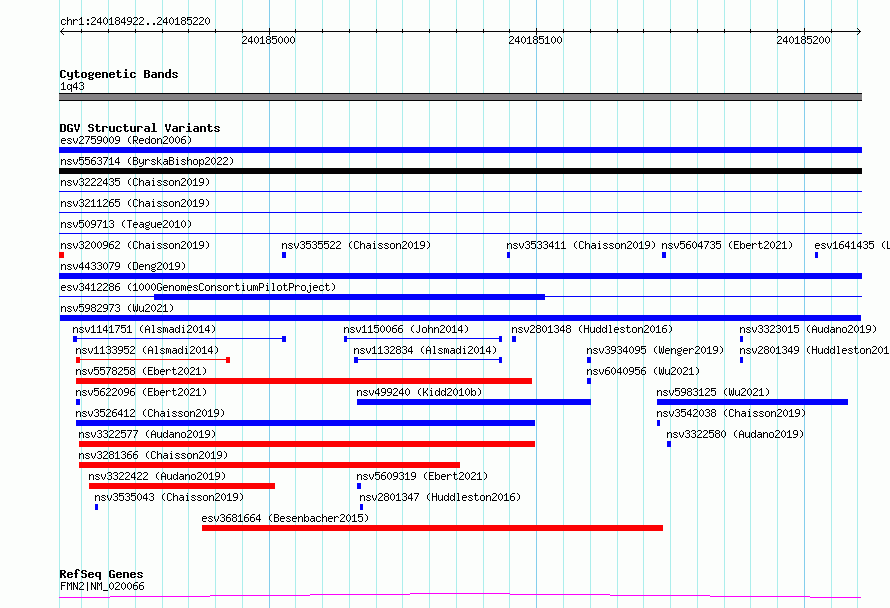
Task: Click the 240185000 ruler position label
Action: pyautogui.click(x=268, y=40)
